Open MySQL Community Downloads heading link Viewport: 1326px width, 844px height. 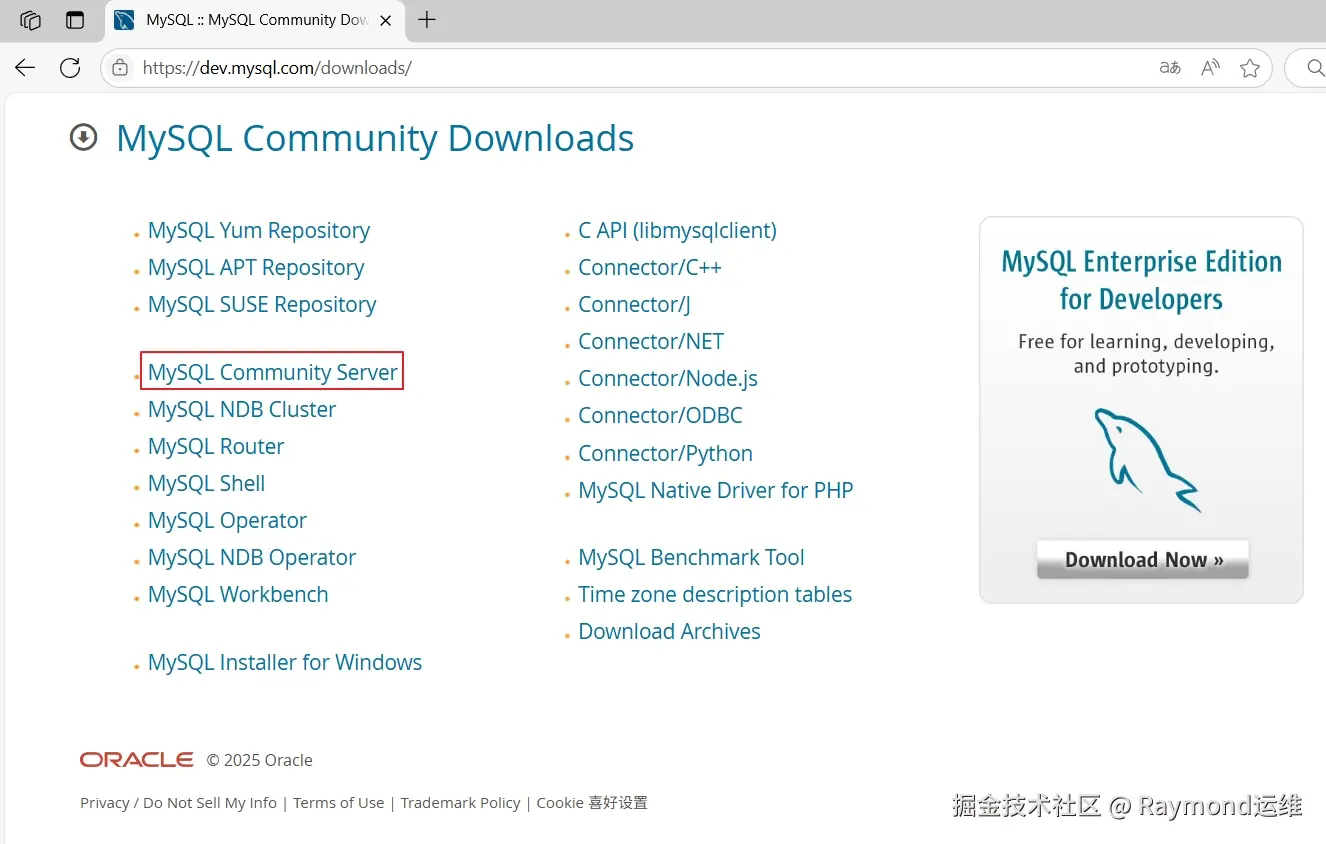375,138
